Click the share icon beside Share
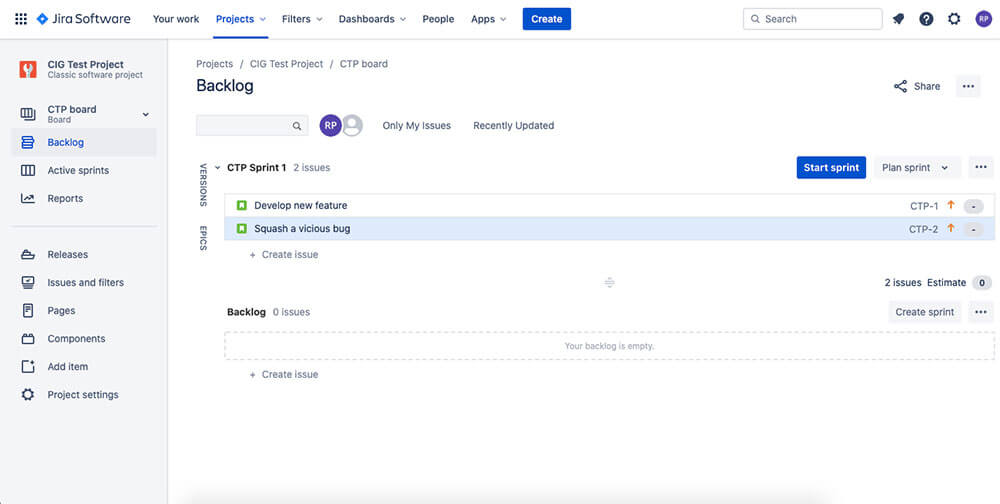The image size is (1000, 504). (901, 86)
